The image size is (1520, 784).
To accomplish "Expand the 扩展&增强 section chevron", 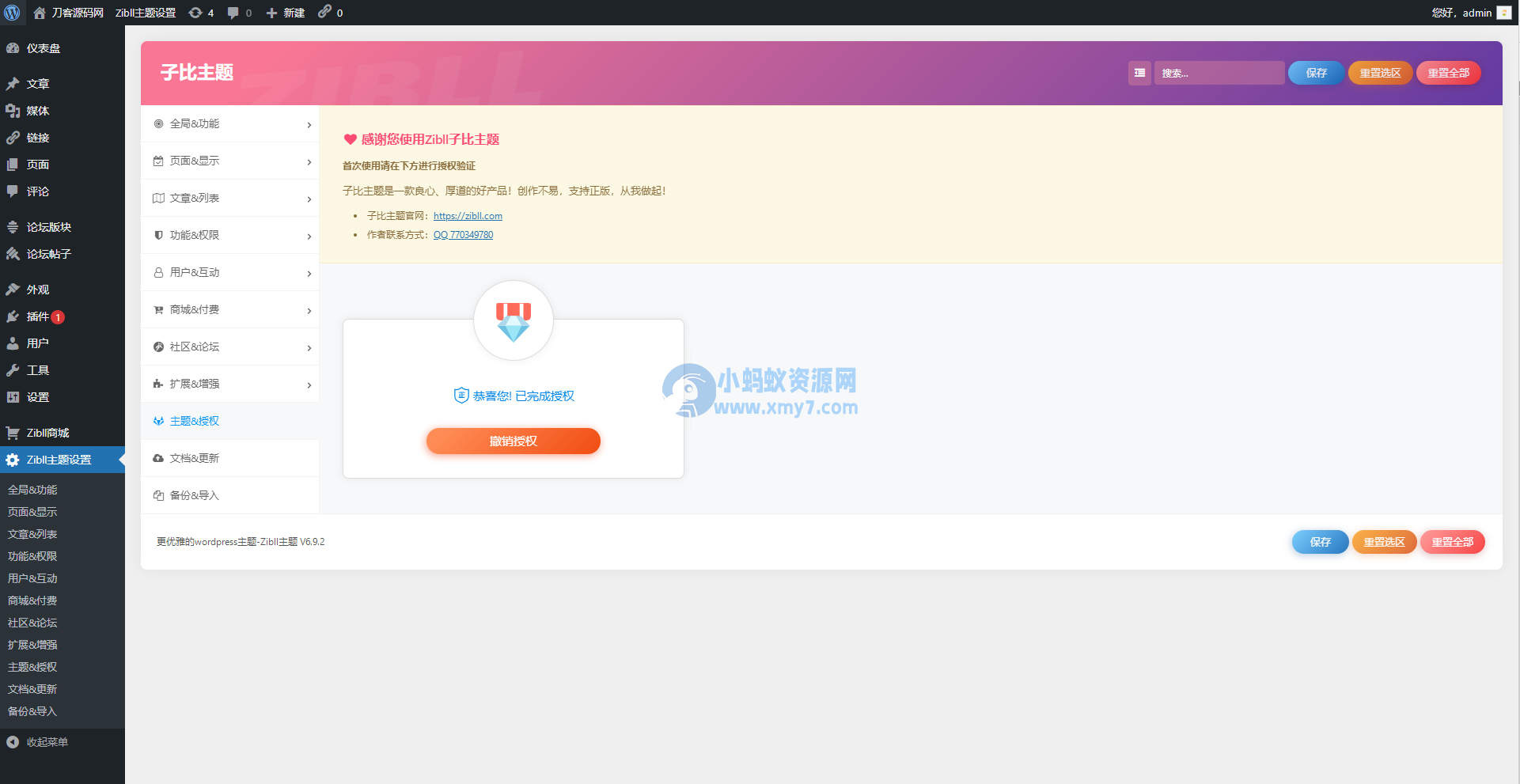I will tap(309, 385).
